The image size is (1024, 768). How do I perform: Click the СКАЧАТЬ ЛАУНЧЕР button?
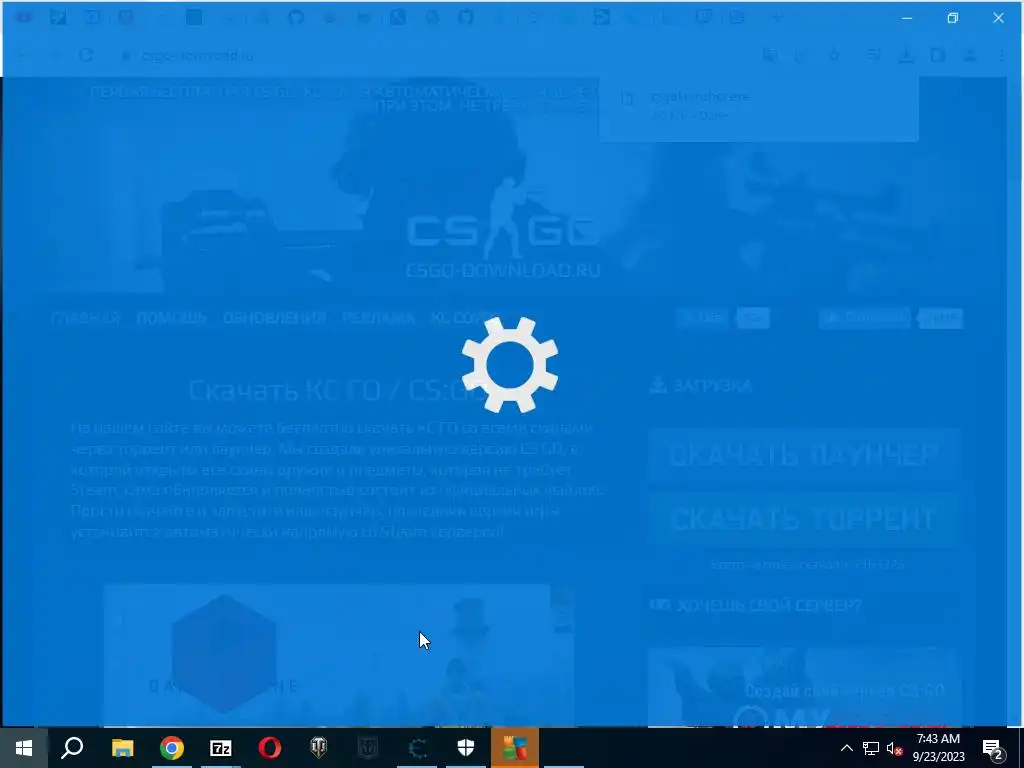pyautogui.click(x=804, y=455)
